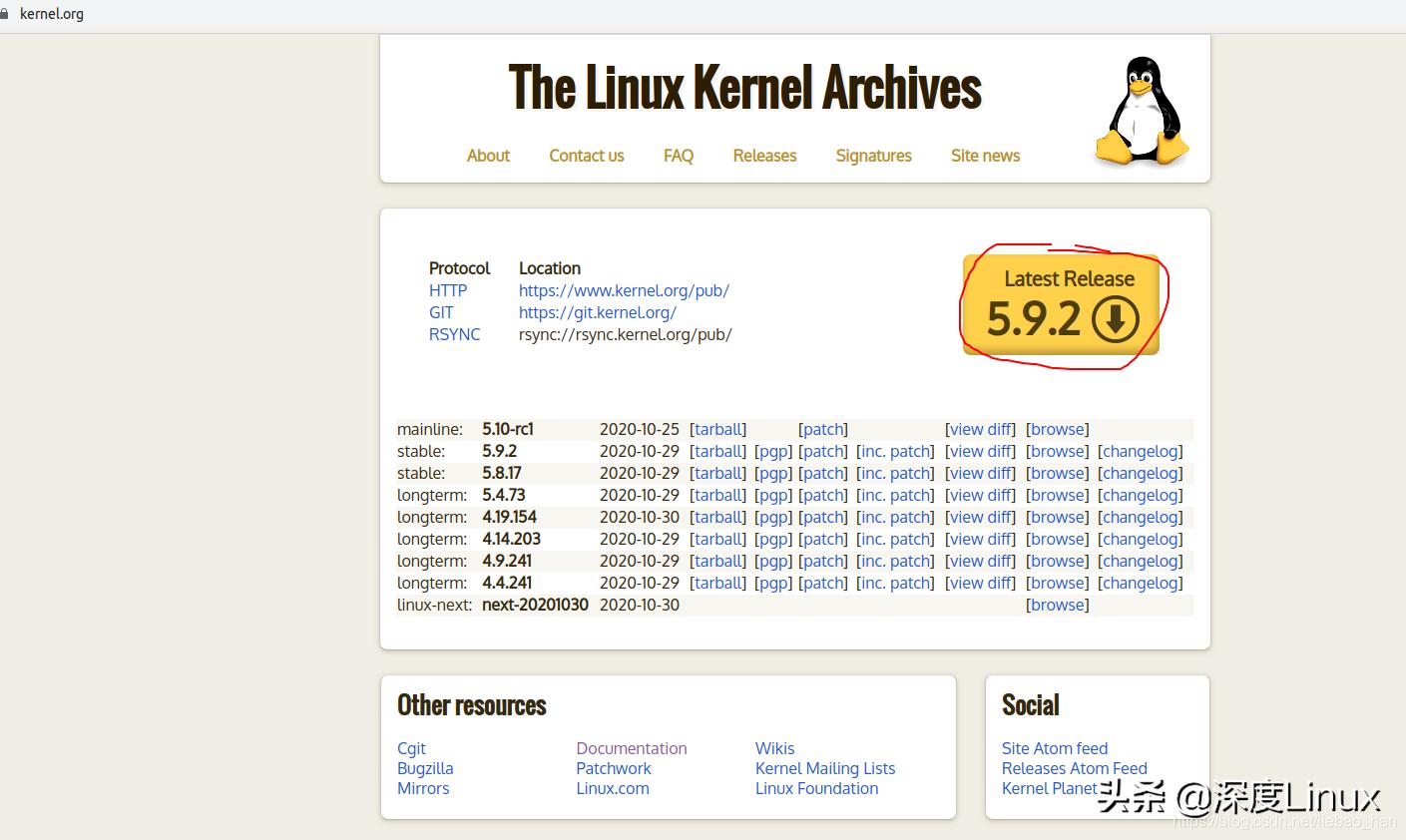Browse linux-next next-20201030 tree
The image size is (1406, 840).
[x=1058, y=605]
